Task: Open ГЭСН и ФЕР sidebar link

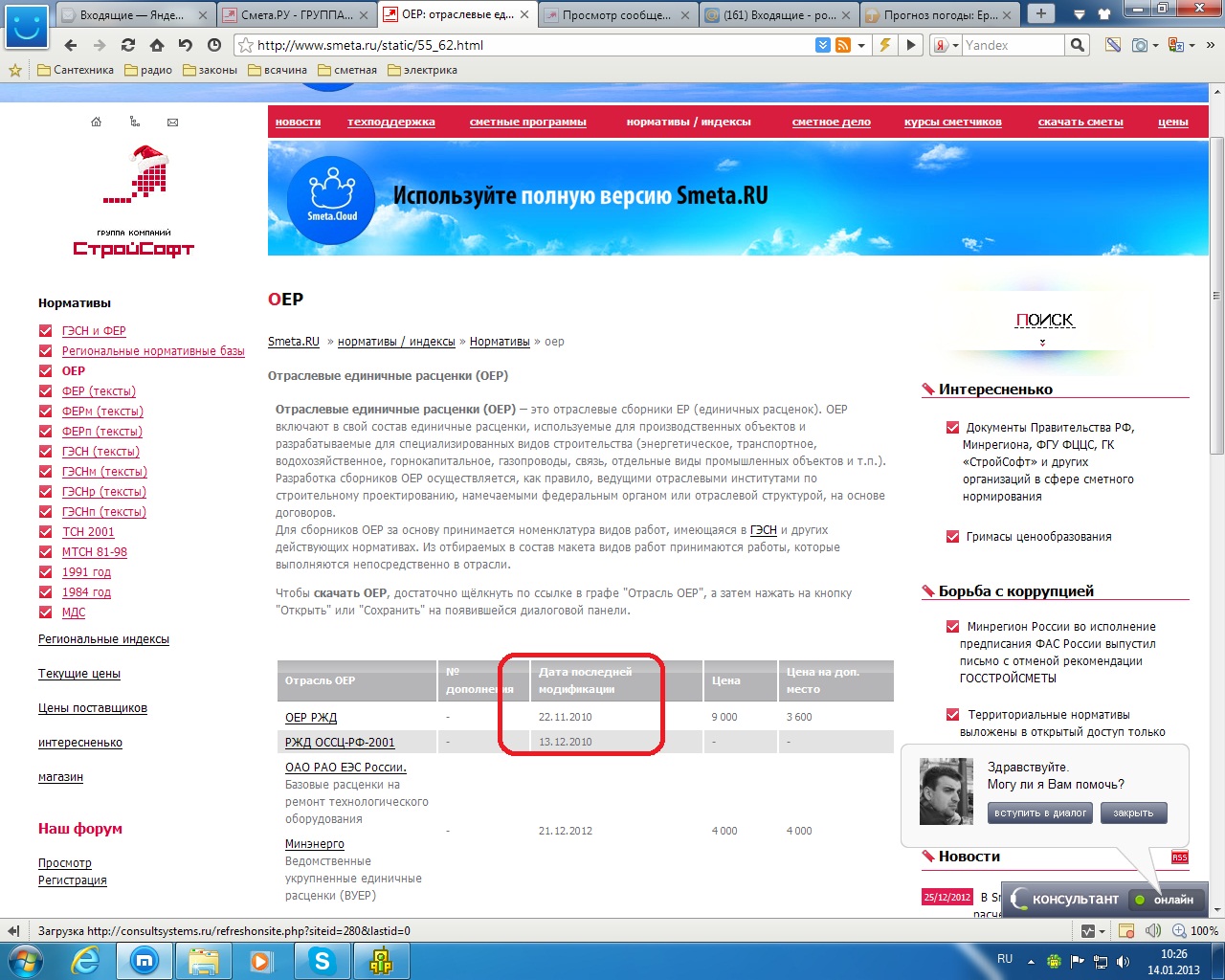Action: coord(94,331)
